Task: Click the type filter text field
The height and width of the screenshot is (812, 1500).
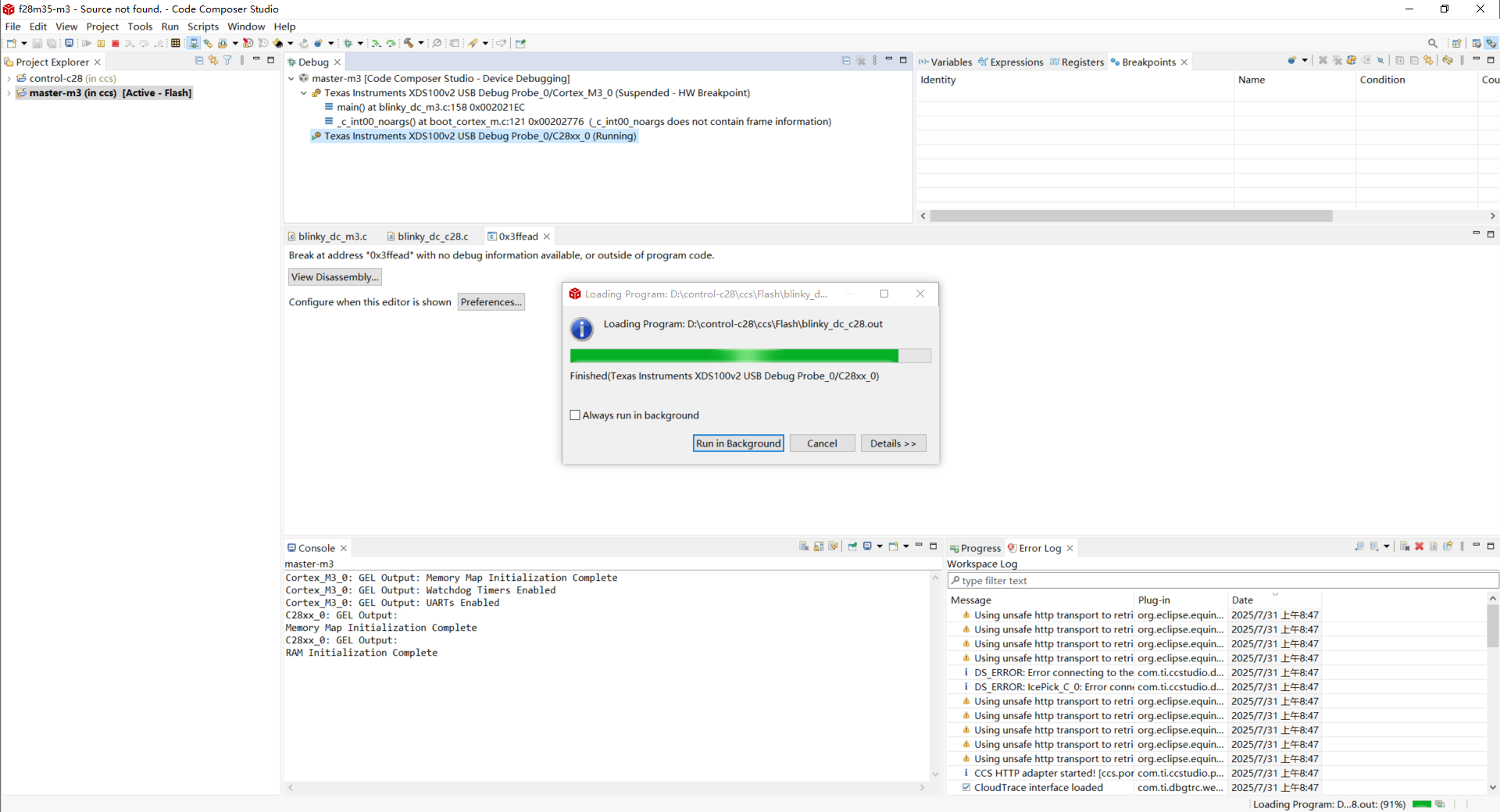Action: 1223,581
